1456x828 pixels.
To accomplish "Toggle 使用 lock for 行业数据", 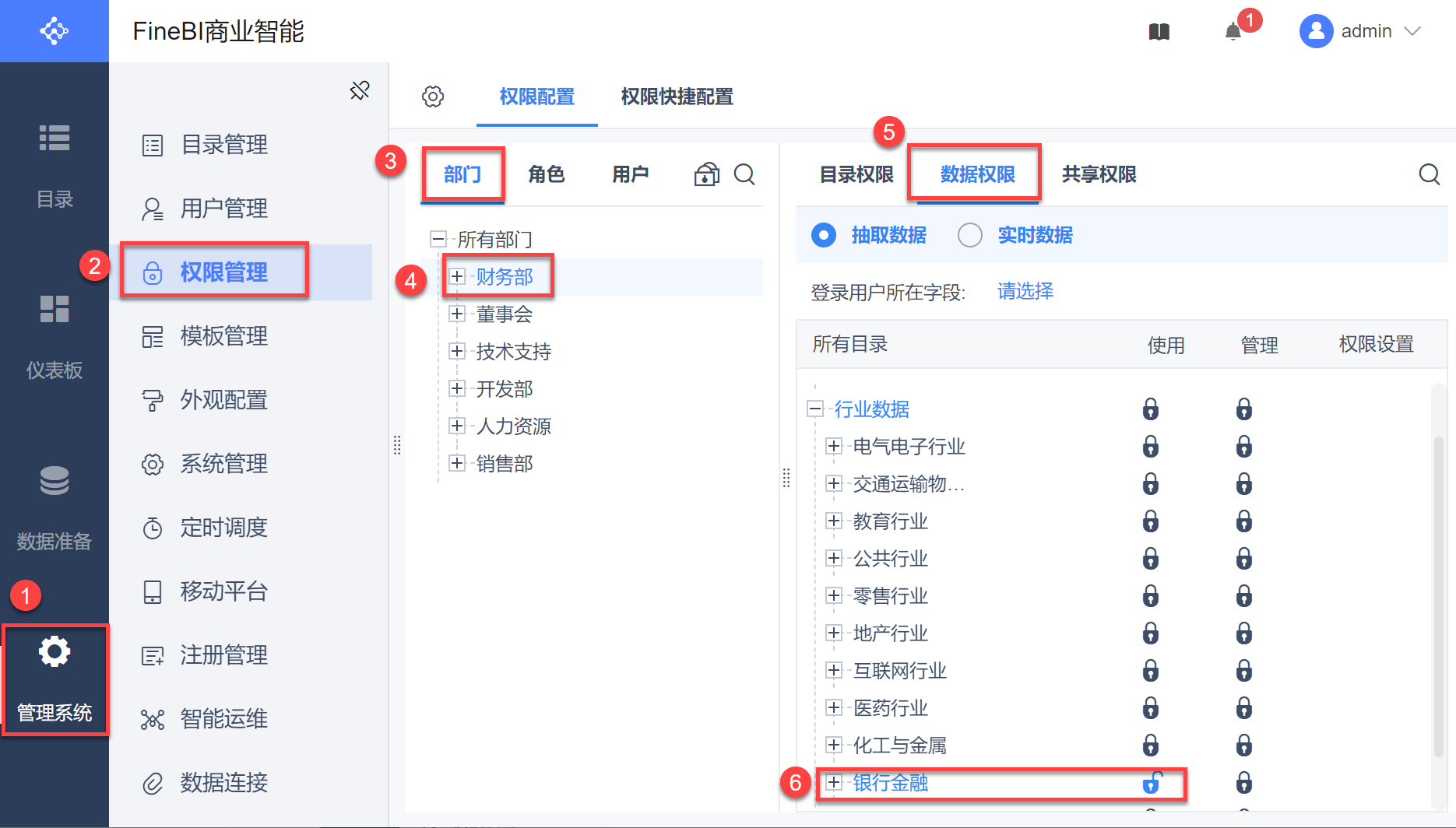I will 1151,409.
